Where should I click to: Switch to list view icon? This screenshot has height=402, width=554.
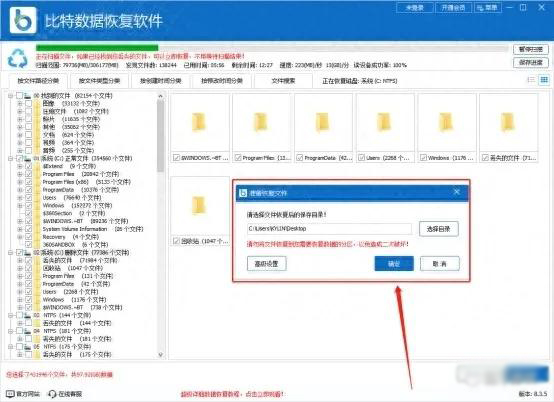point(531,80)
